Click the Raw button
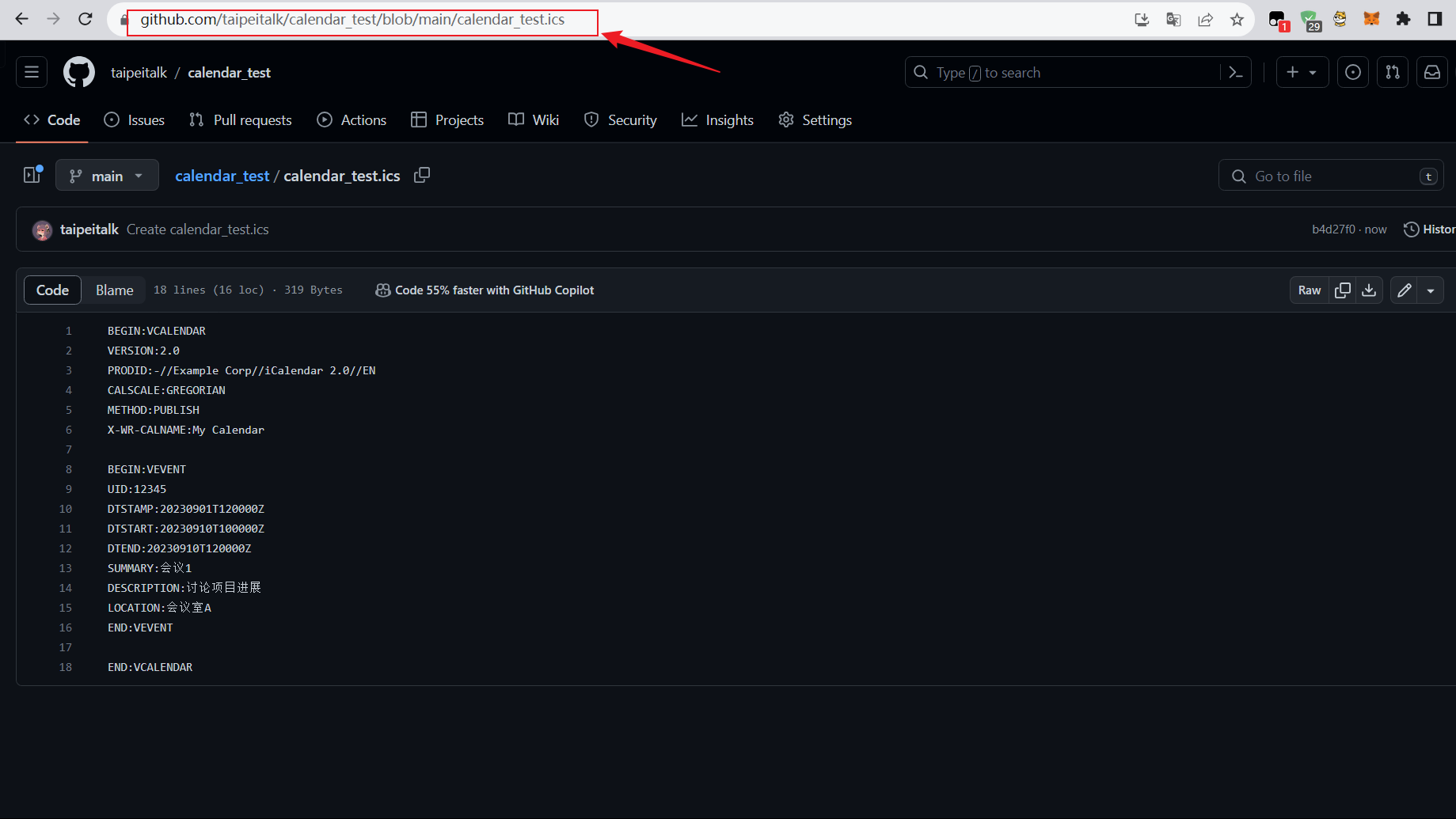 click(1309, 290)
